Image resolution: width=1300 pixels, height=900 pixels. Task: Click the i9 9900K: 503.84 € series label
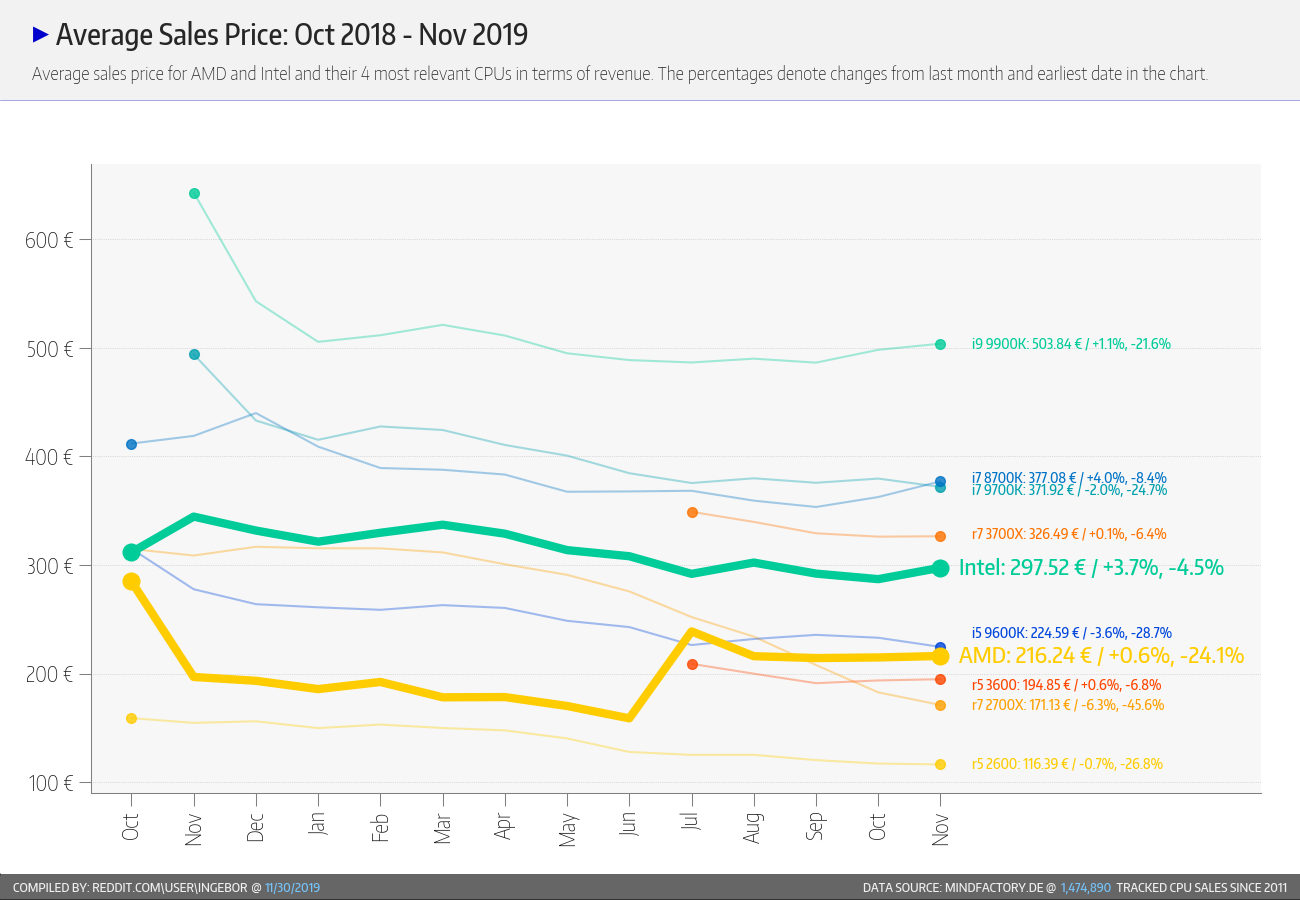coord(1071,344)
